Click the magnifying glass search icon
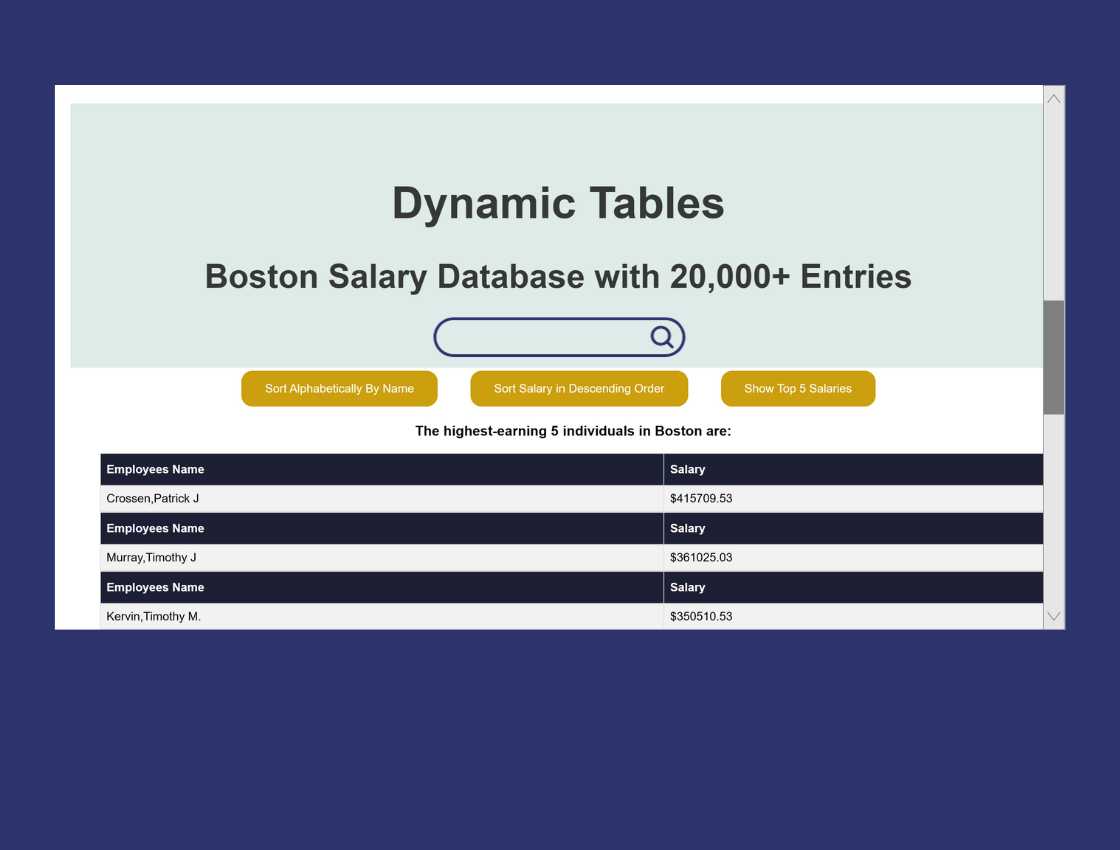The height and width of the screenshot is (850, 1120). pyautogui.click(x=662, y=337)
